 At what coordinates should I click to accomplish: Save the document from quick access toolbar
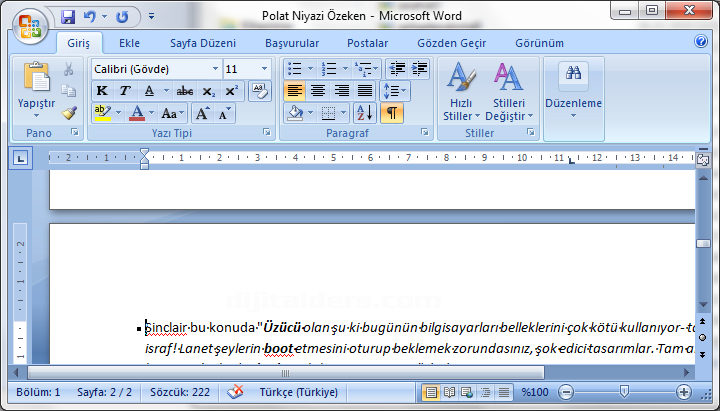[68, 17]
